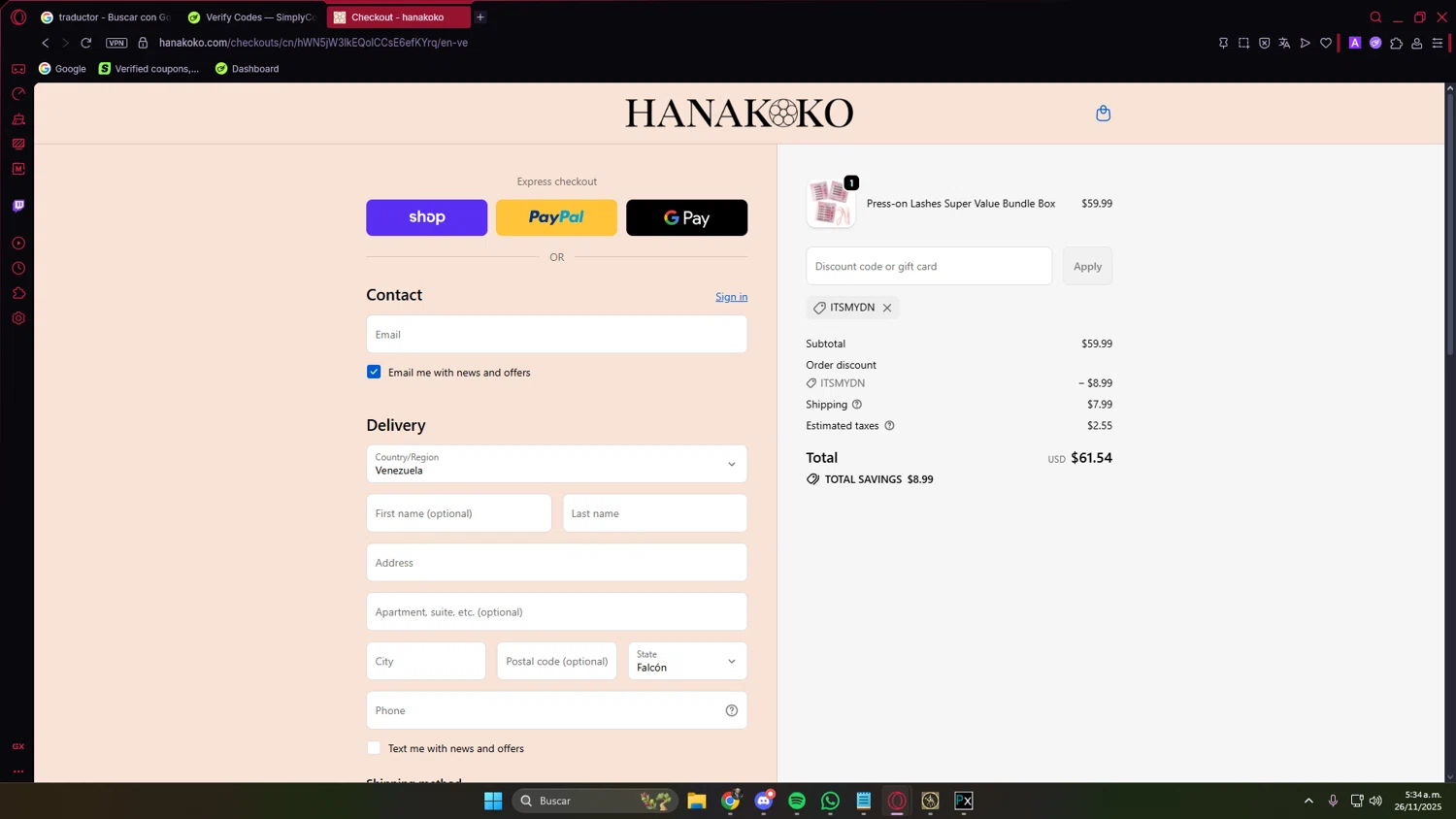The width and height of the screenshot is (1456, 819).
Task: Open File Explorer from the taskbar
Action: tap(697, 801)
